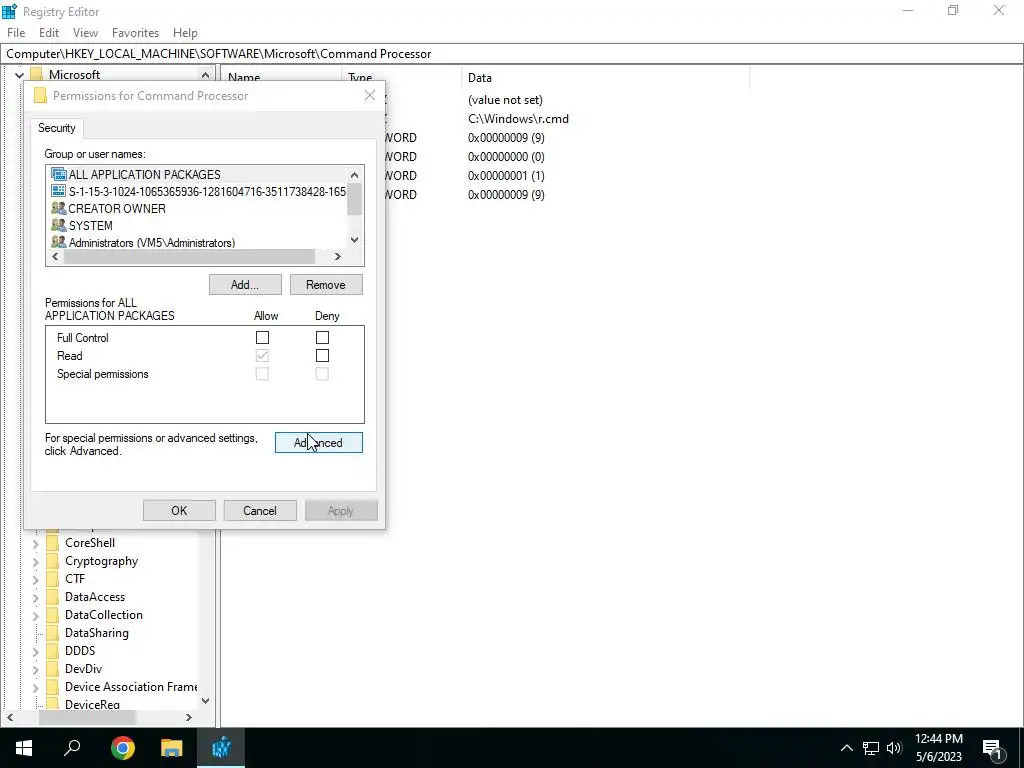Check Deny for Full Control
Image resolution: width=1024 pixels, height=768 pixels.
pyautogui.click(x=323, y=338)
